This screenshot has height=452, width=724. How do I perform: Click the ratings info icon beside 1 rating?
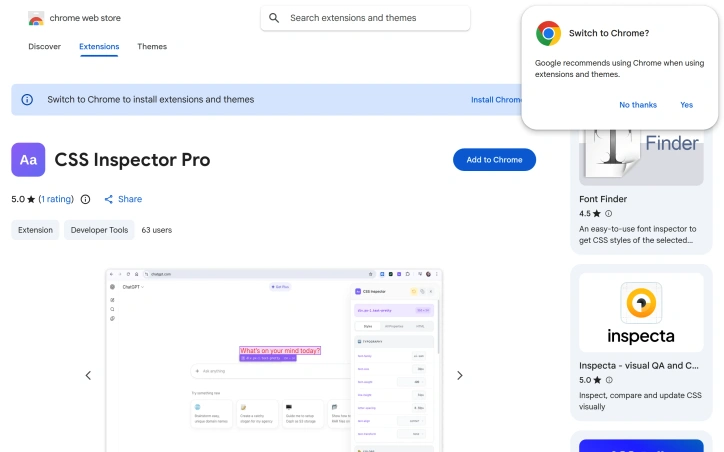85,199
